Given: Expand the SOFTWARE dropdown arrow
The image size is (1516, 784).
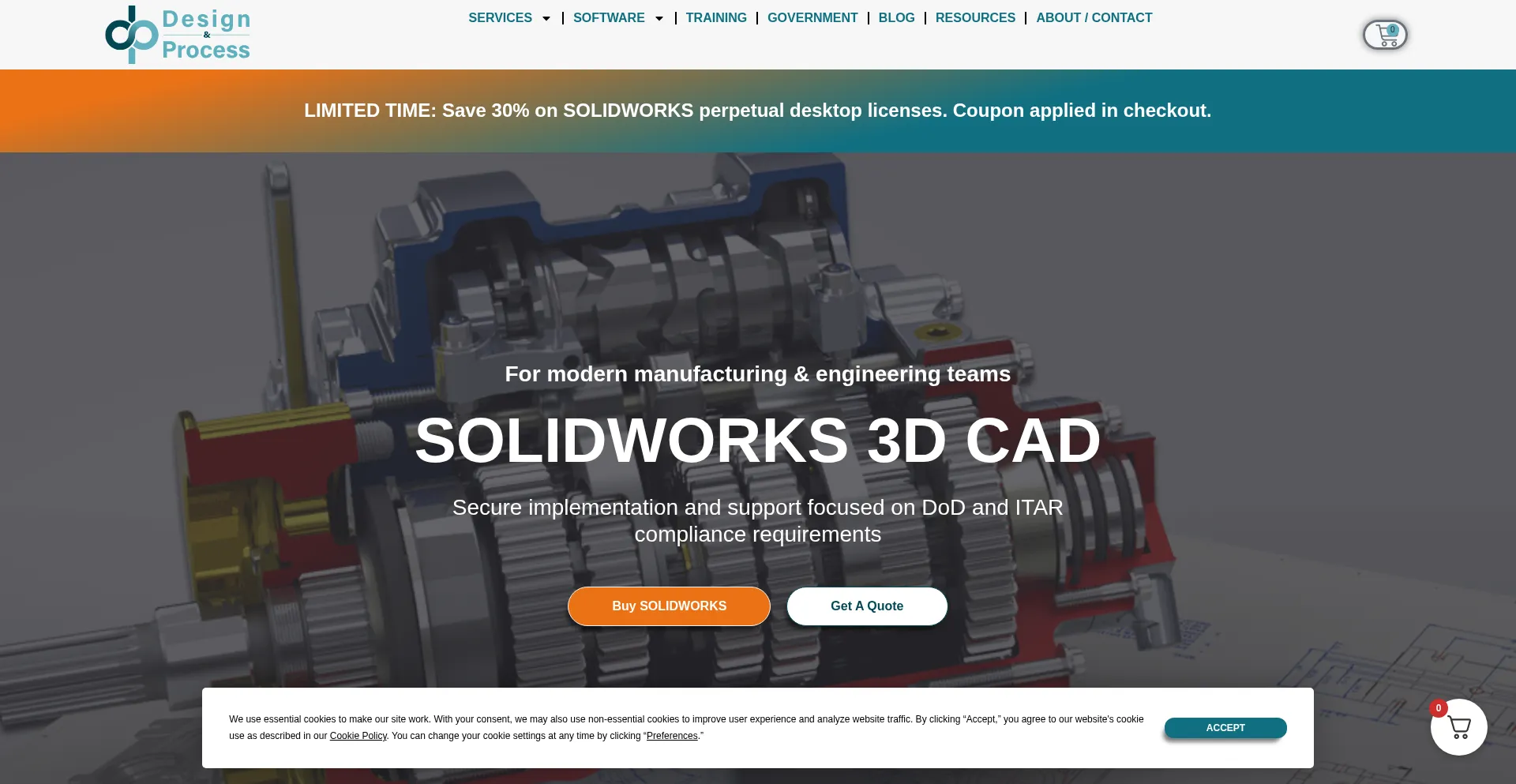Looking at the screenshot, I should coord(659,18).
